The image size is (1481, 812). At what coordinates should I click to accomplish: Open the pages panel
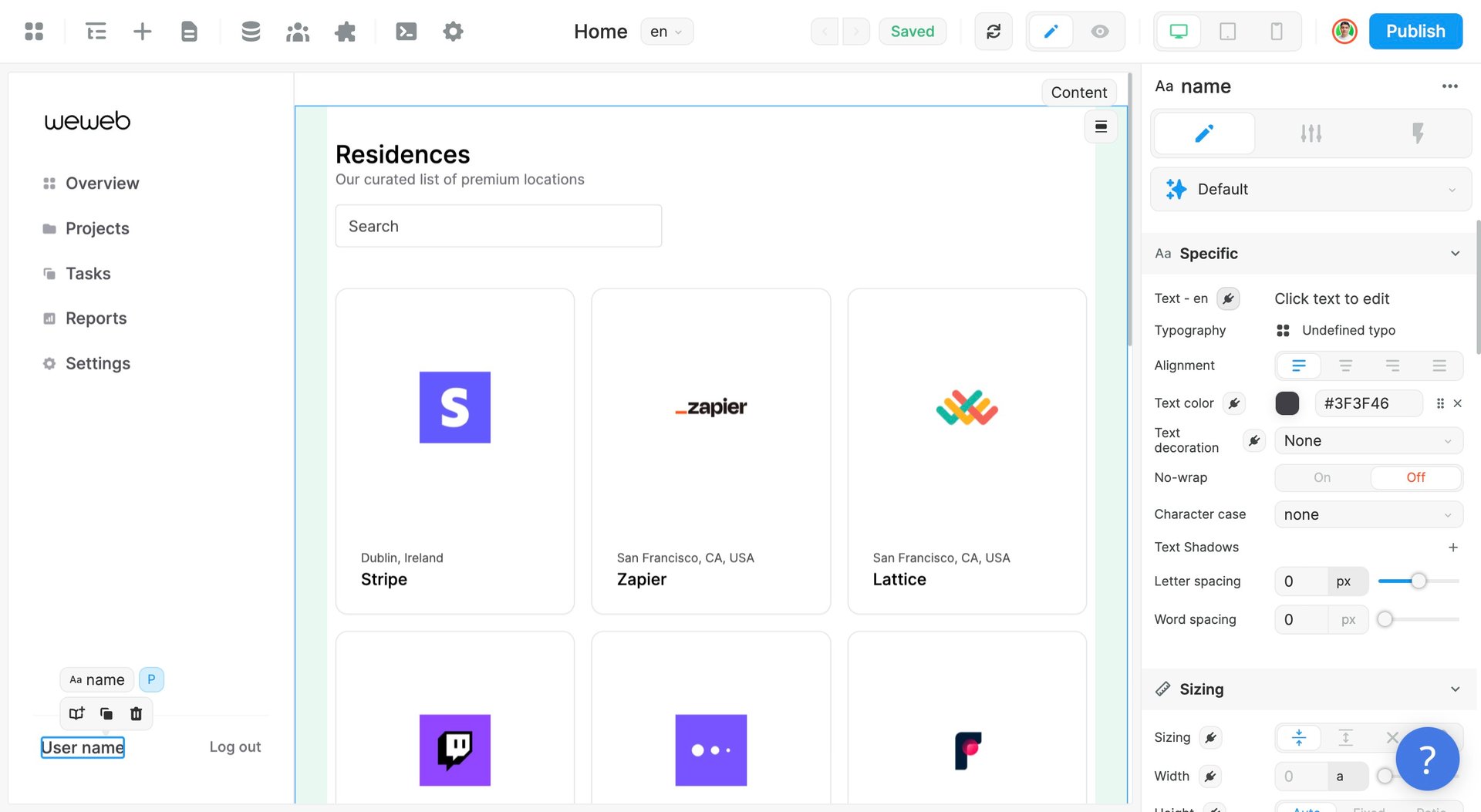point(189,32)
